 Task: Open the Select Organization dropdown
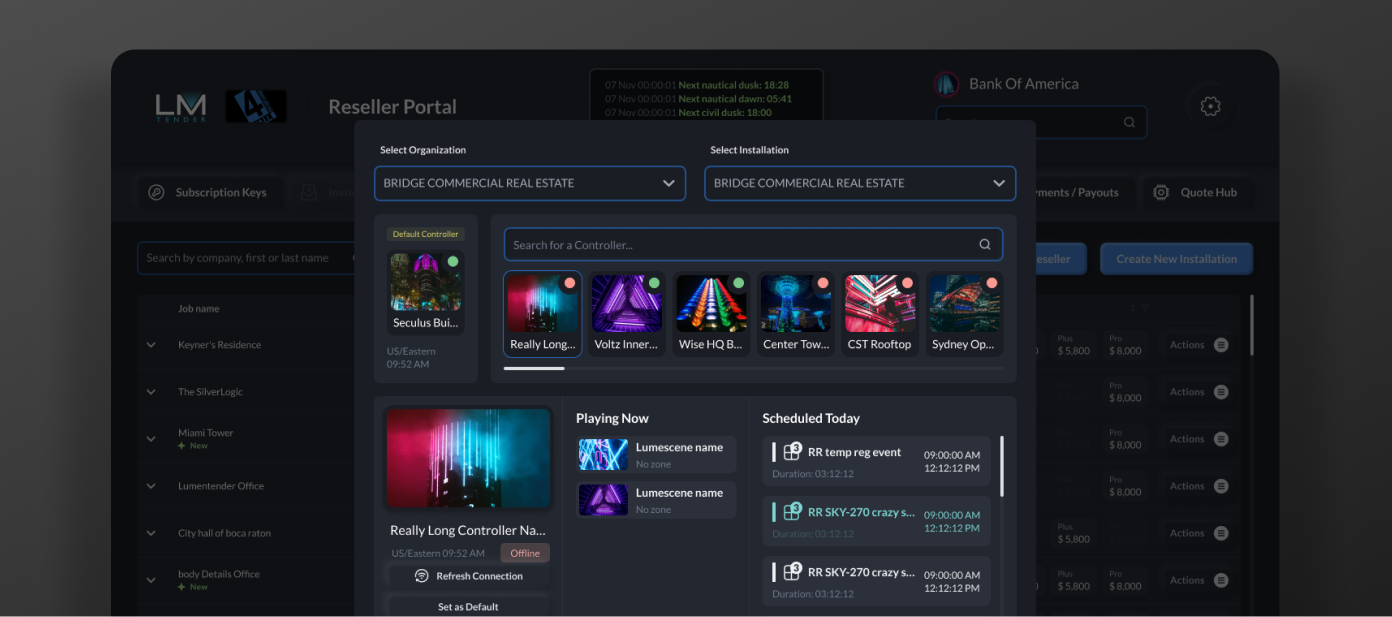pos(530,183)
